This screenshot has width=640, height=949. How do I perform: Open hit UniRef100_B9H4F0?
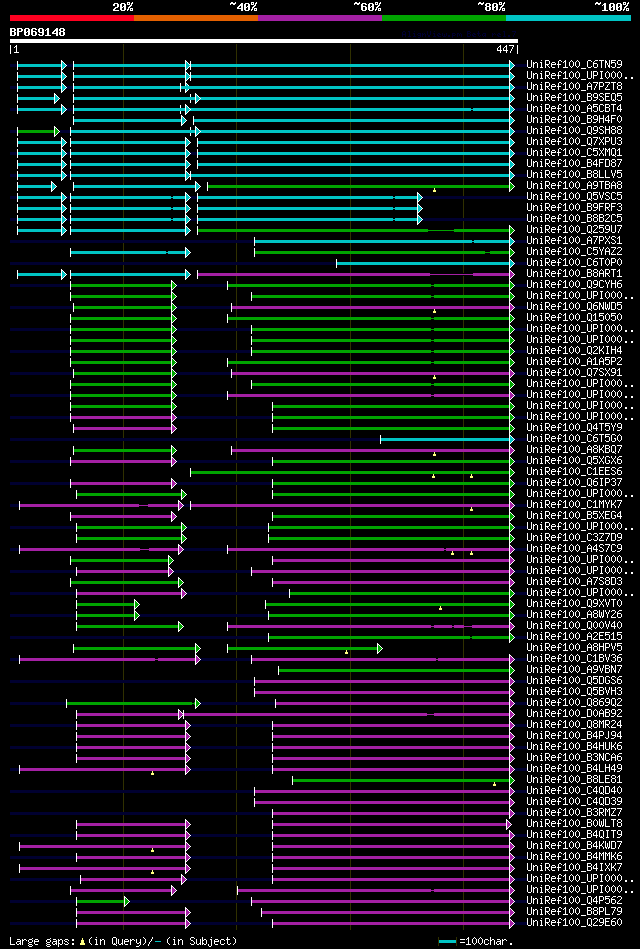pyautogui.click(x=574, y=119)
